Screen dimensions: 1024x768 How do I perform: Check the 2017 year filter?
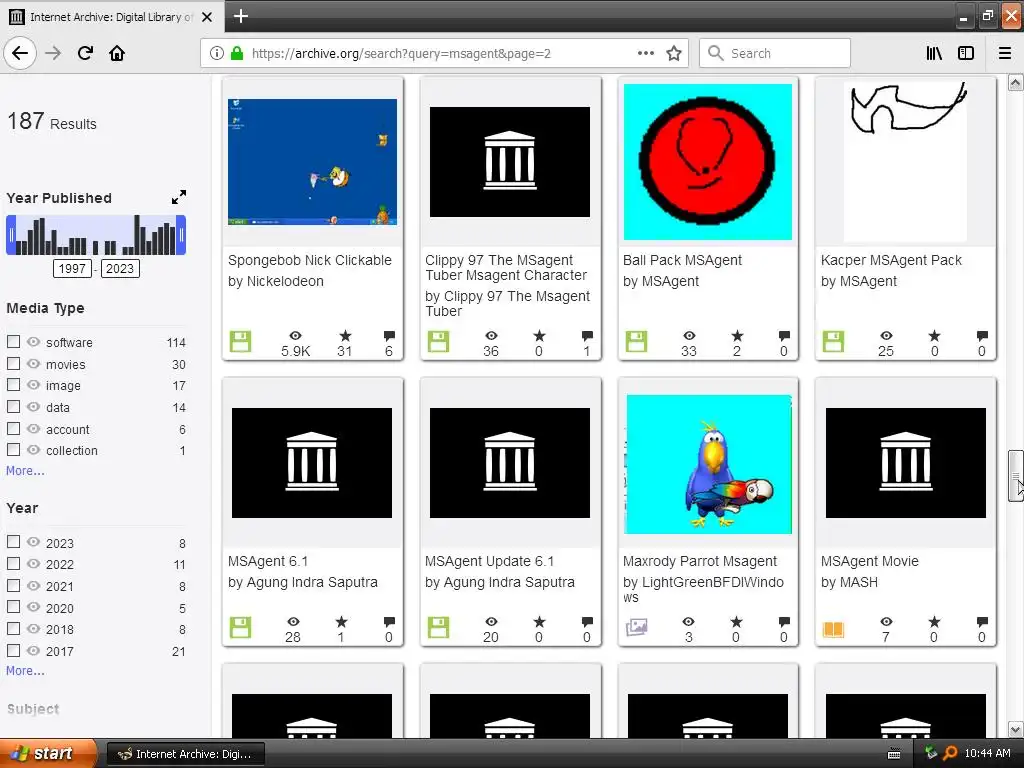coord(13,650)
